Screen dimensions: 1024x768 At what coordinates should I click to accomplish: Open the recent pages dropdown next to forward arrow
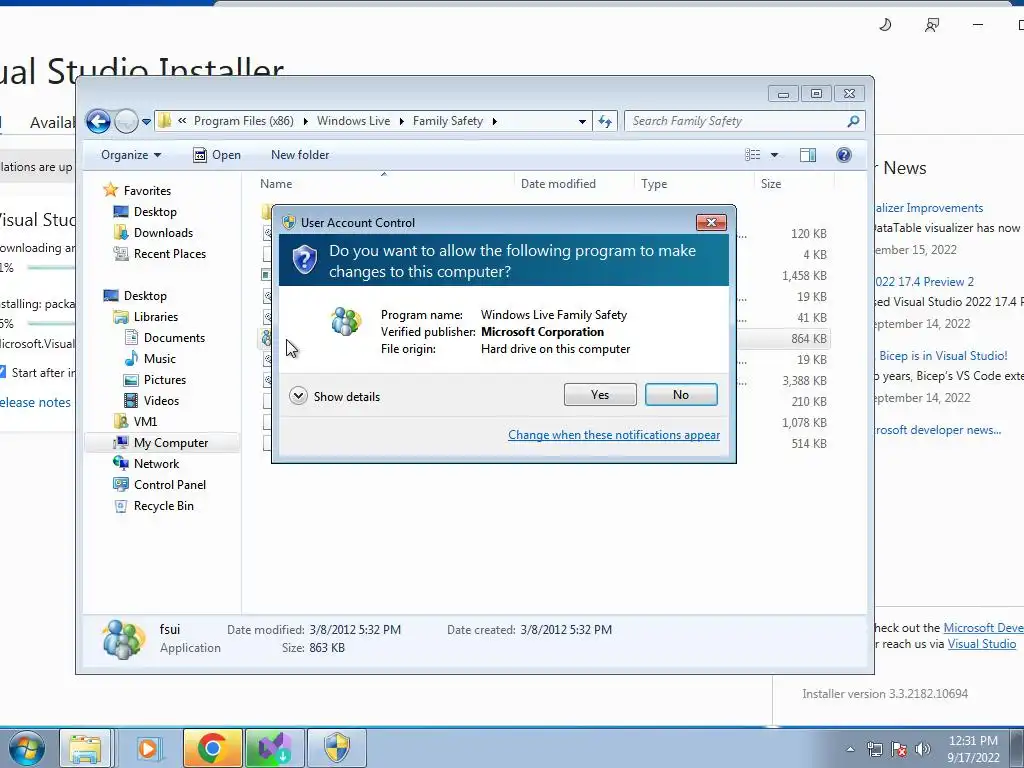tap(146, 121)
